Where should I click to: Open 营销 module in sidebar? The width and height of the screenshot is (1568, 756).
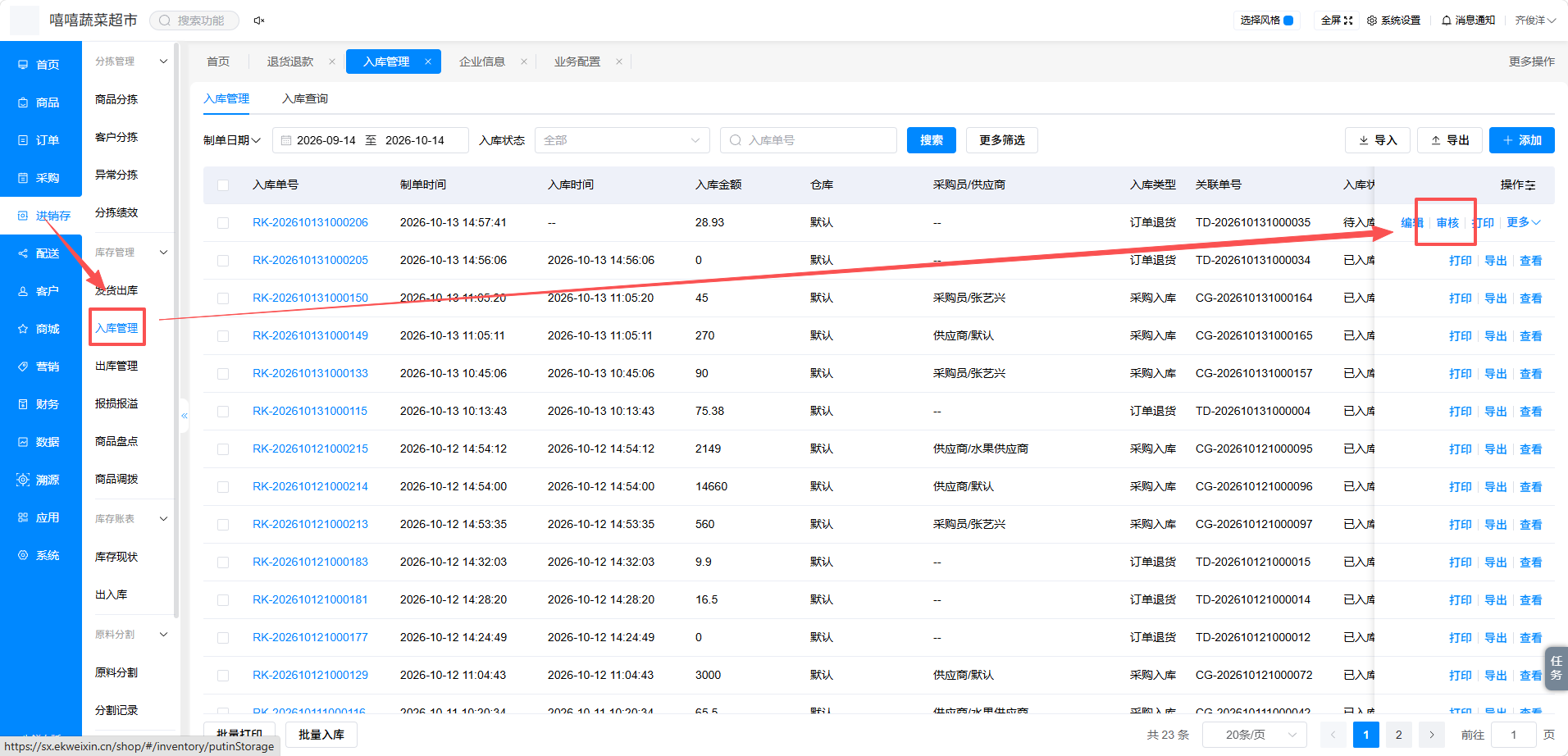[39, 367]
